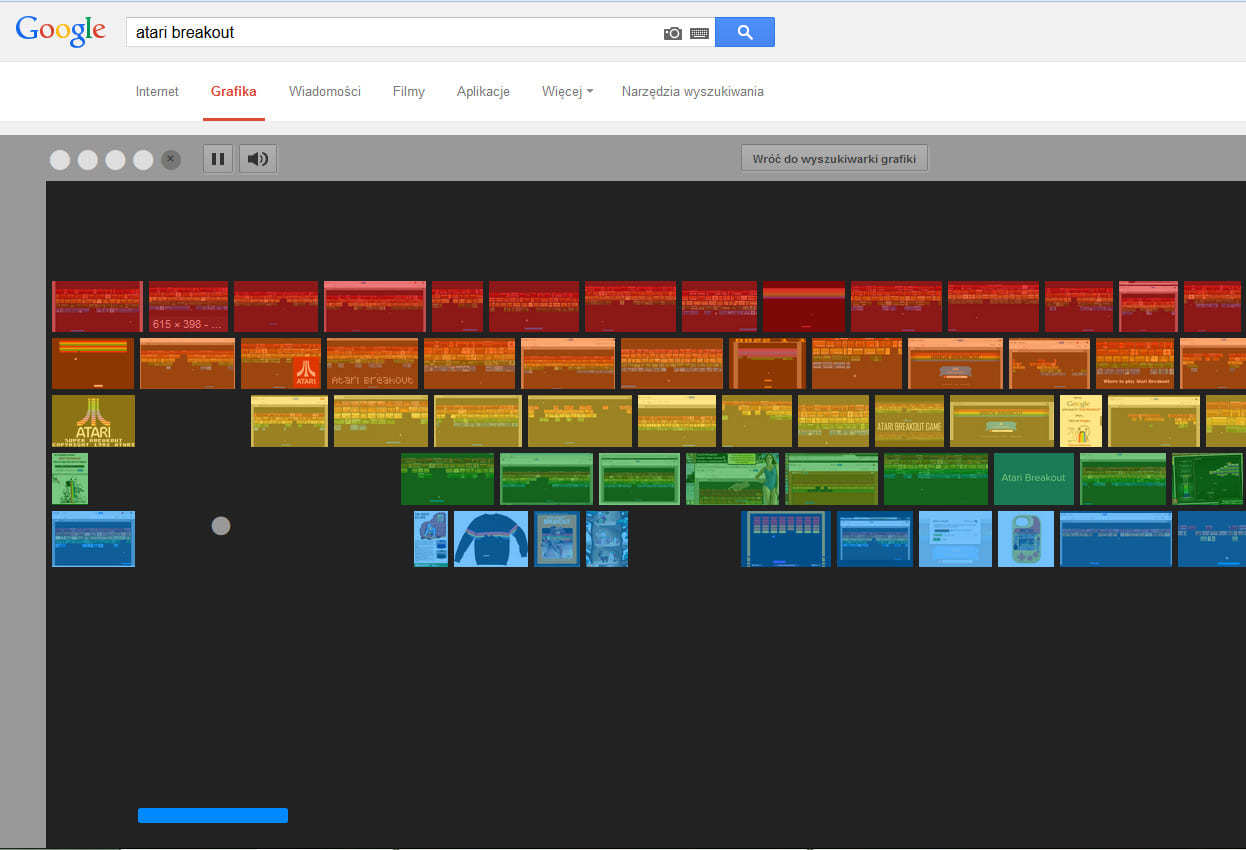Click the Where to play Atari Breakout tile

click(x=1135, y=363)
